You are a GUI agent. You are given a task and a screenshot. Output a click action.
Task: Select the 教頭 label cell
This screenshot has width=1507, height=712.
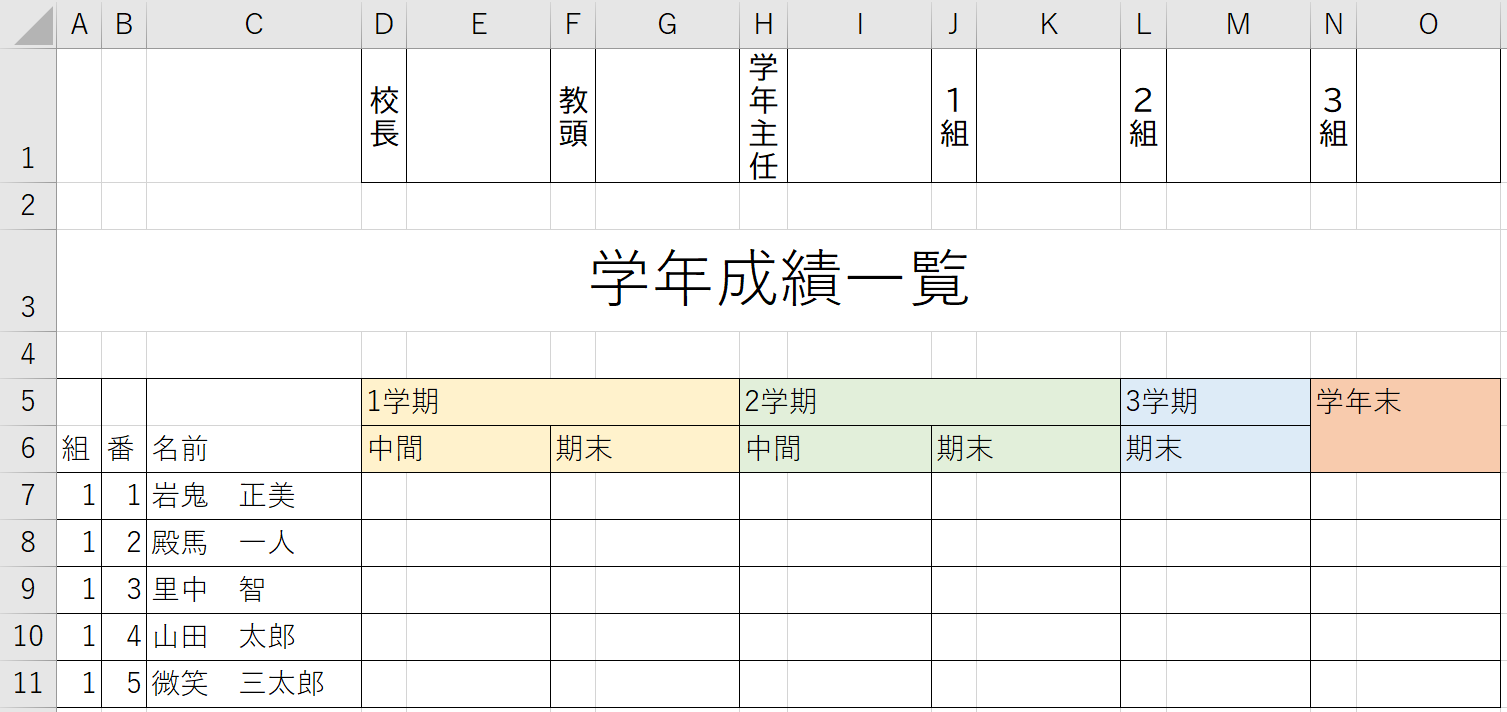pos(573,117)
